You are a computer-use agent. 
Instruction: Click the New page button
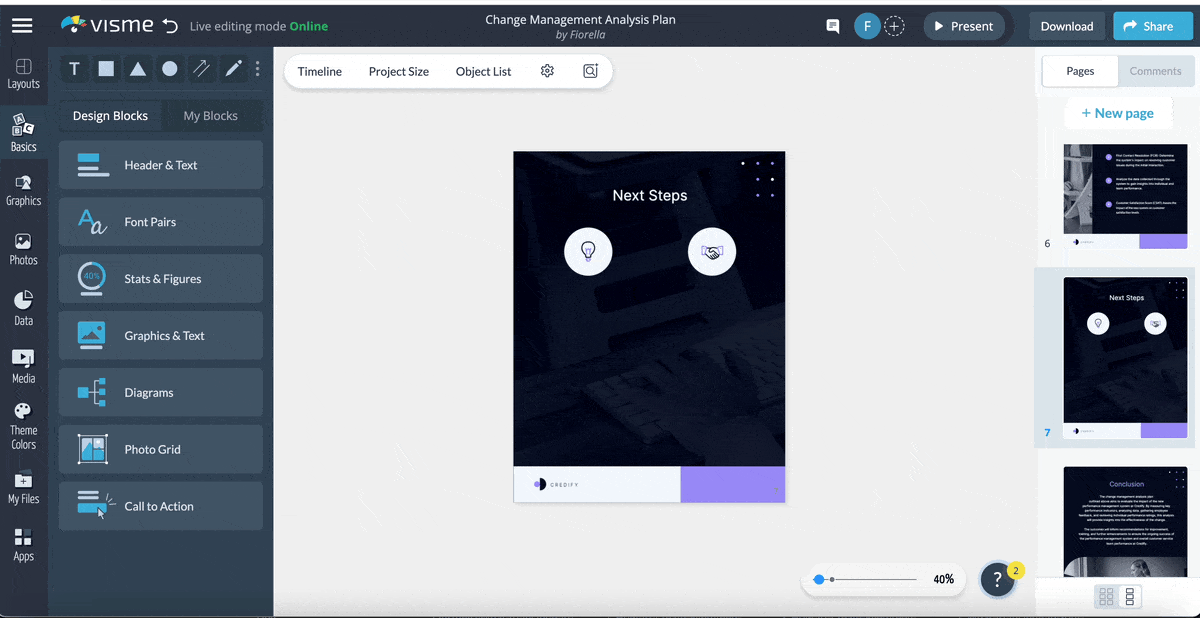[1118, 112]
